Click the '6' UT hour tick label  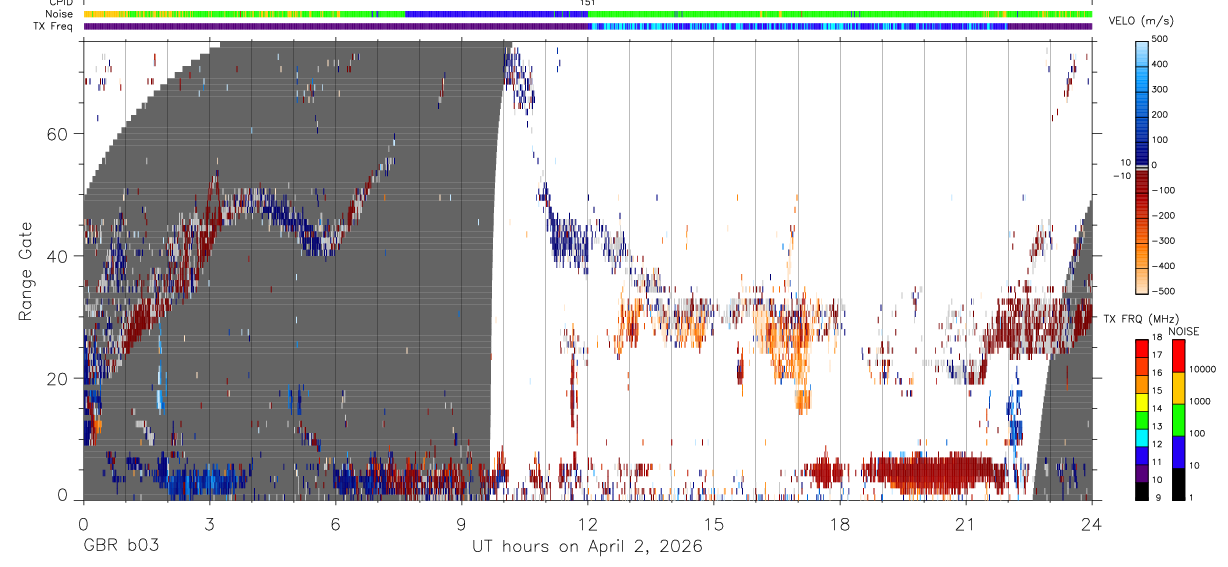click(x=335, y=524)
